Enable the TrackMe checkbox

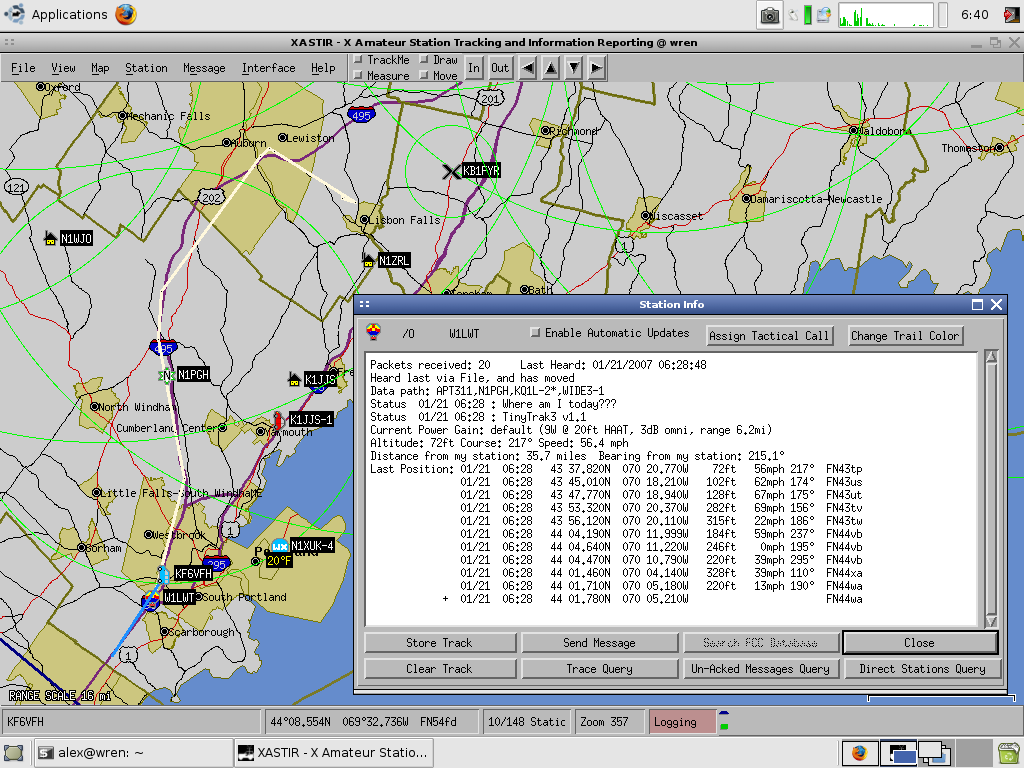358,60
